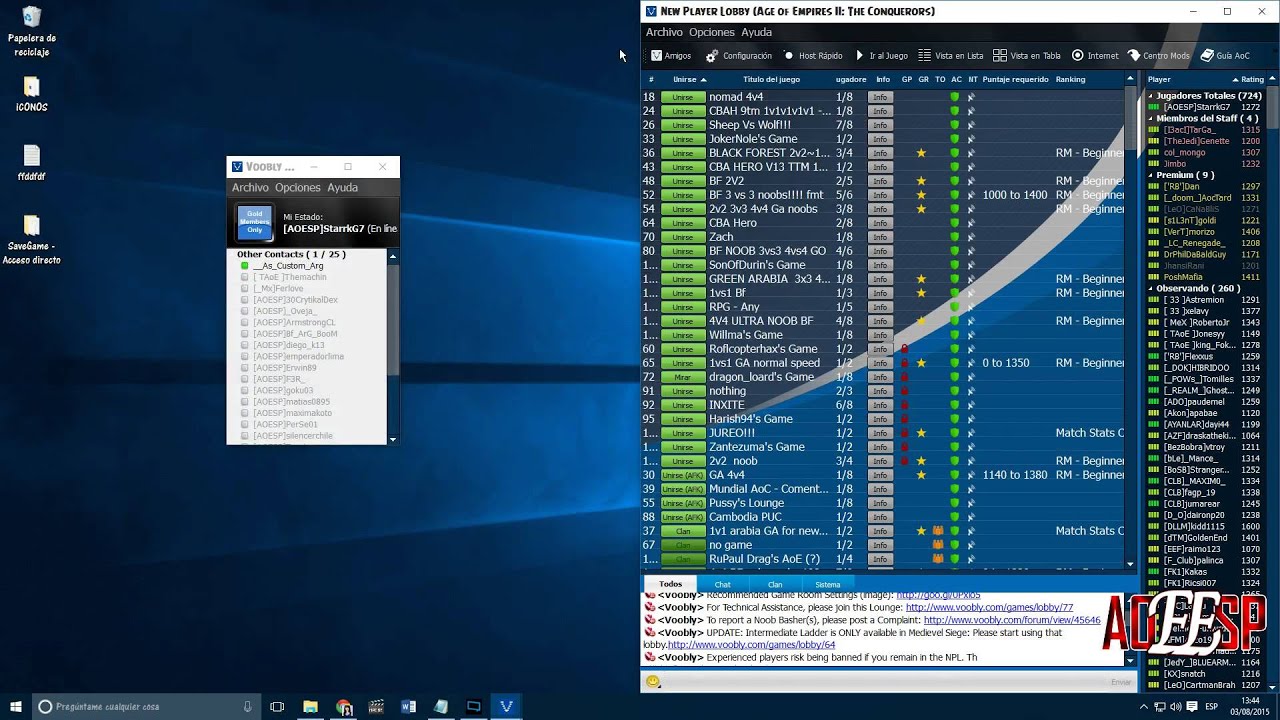
Task: Click Clan button for 'no game' row
Action: pyautogui.click(x=683, y=545)
